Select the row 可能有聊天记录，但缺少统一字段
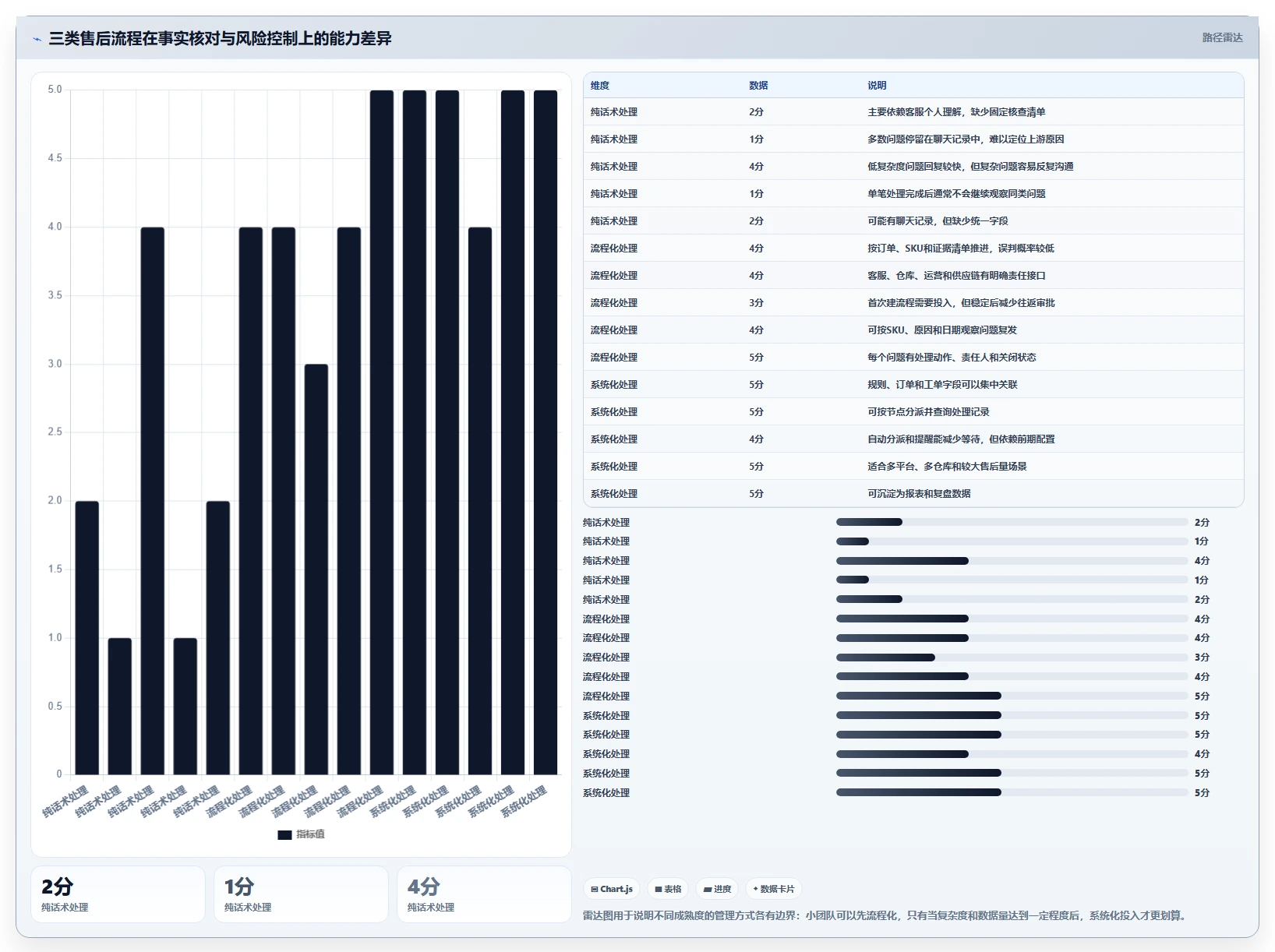1275x952 pixels. coord(913,221)
